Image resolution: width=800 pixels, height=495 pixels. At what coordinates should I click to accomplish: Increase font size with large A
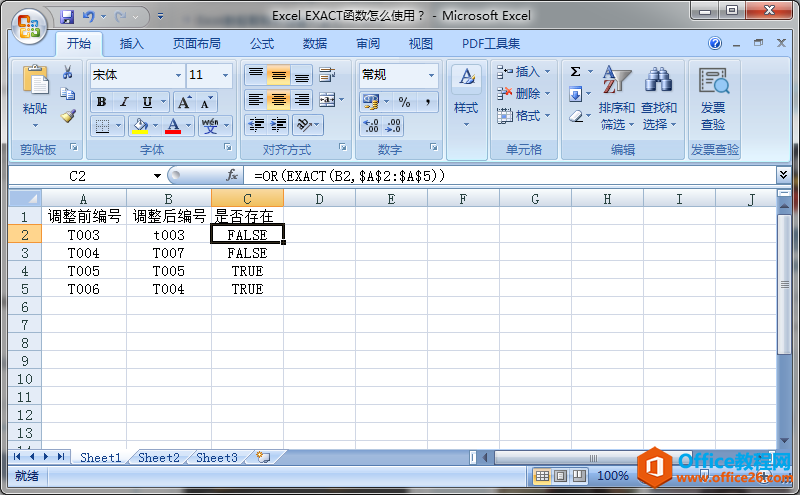184,103
